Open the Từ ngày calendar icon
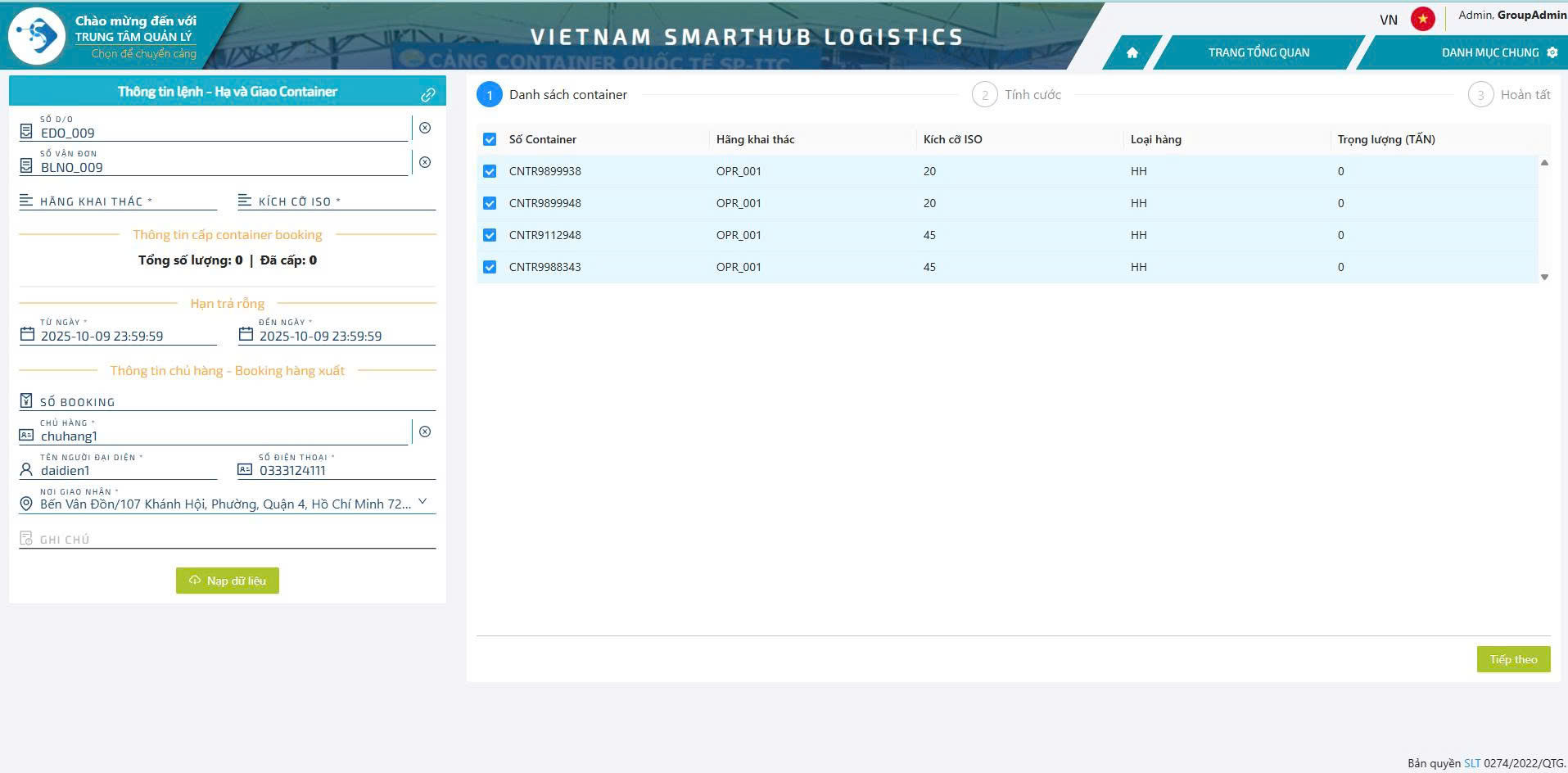This screenshot has width=1568, height=773. point(27,334)
